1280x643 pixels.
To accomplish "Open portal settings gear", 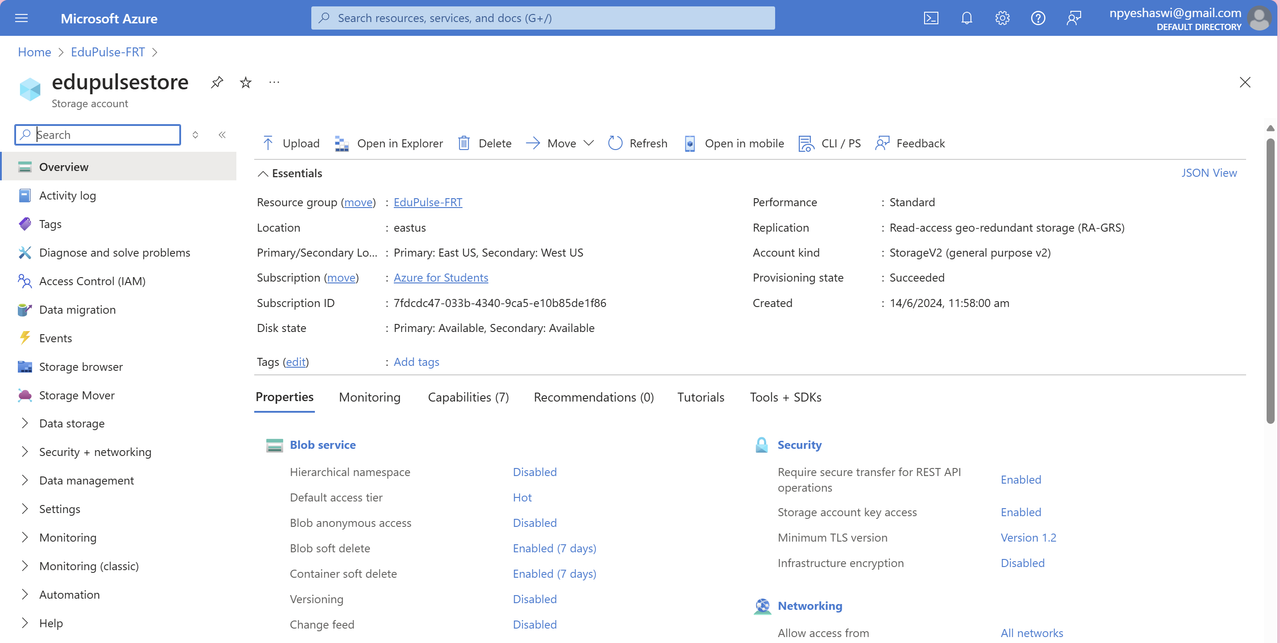I will point(1002,18).
